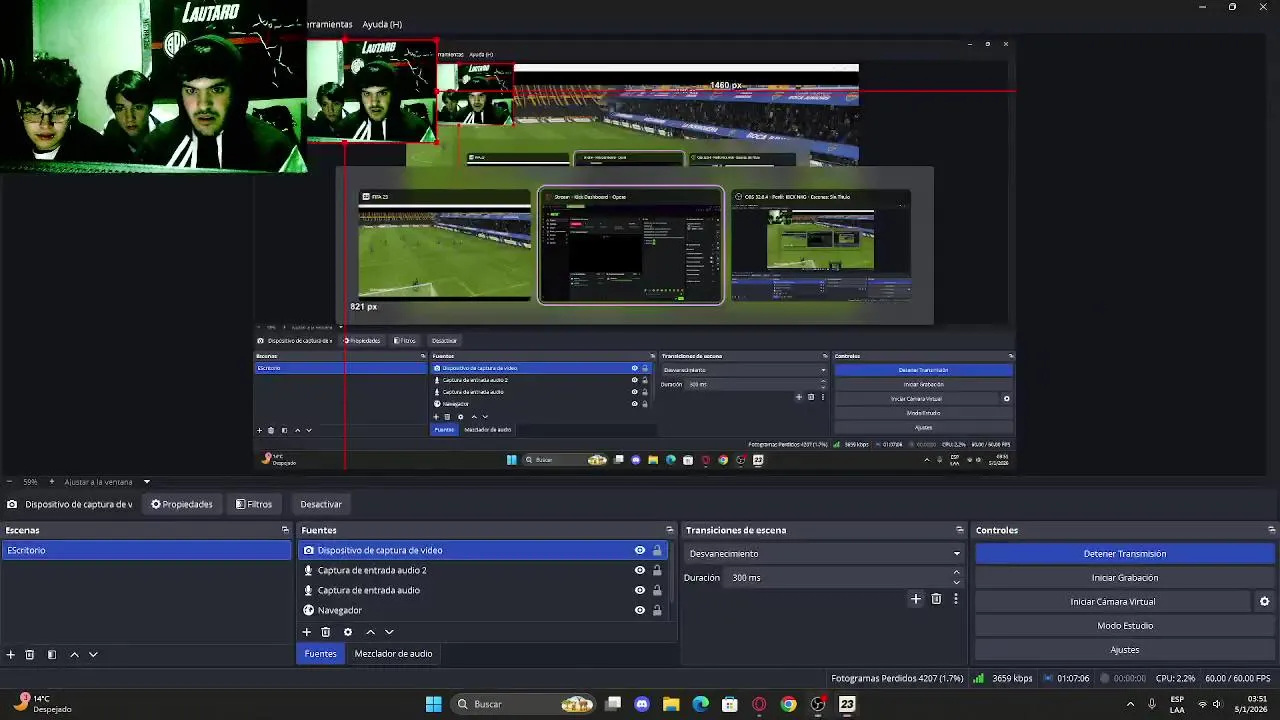
Task: Open Filtros for selected source
Action: [254, 504]
